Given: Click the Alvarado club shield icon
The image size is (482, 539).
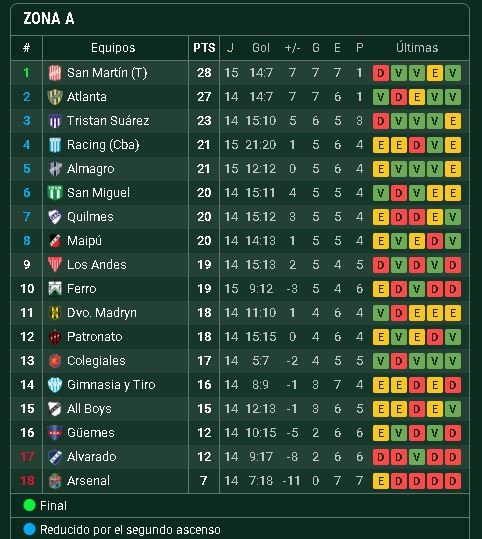Looking at the screenshot, I should 55,457.
